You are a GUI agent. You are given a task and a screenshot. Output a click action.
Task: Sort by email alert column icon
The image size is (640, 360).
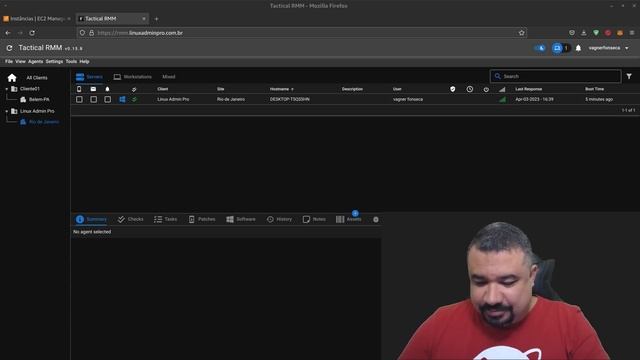(x=93, y=89)
